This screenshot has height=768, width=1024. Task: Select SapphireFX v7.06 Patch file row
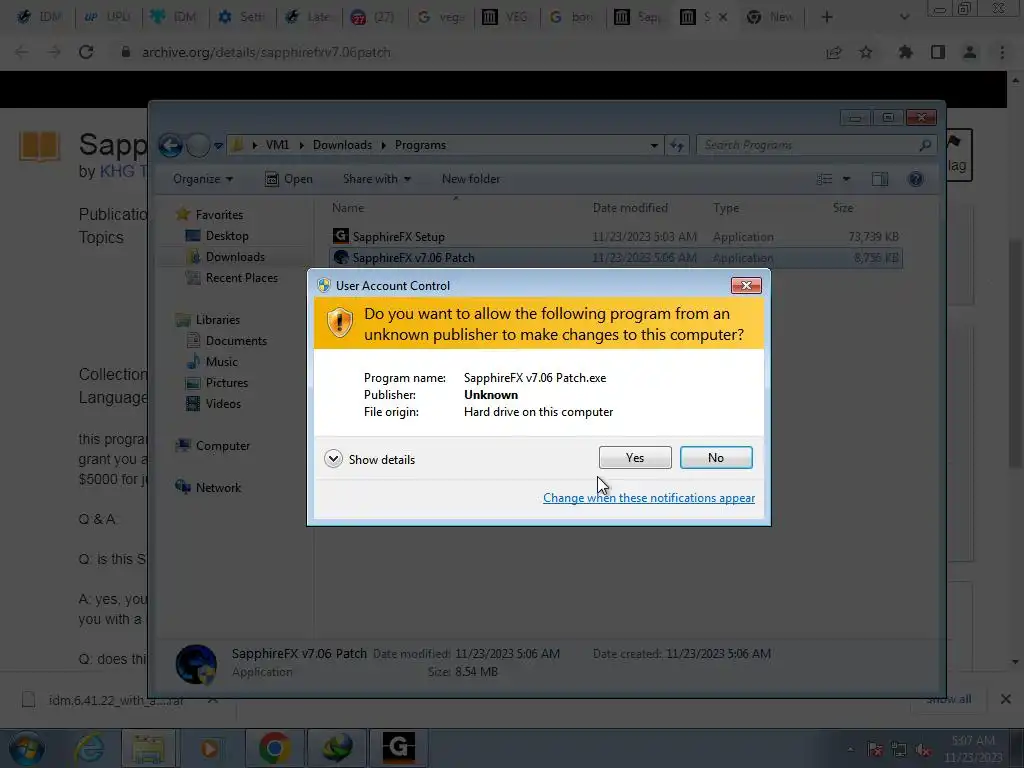click(616, 258)
